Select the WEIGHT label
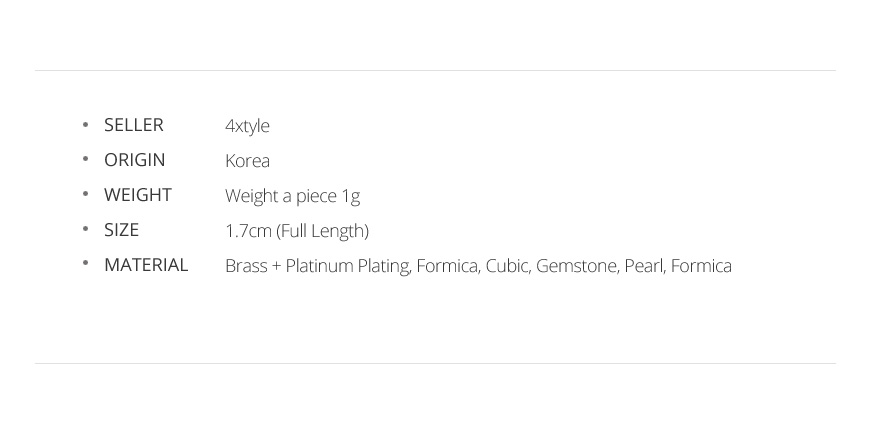The image size is (873, 437). 137,195
